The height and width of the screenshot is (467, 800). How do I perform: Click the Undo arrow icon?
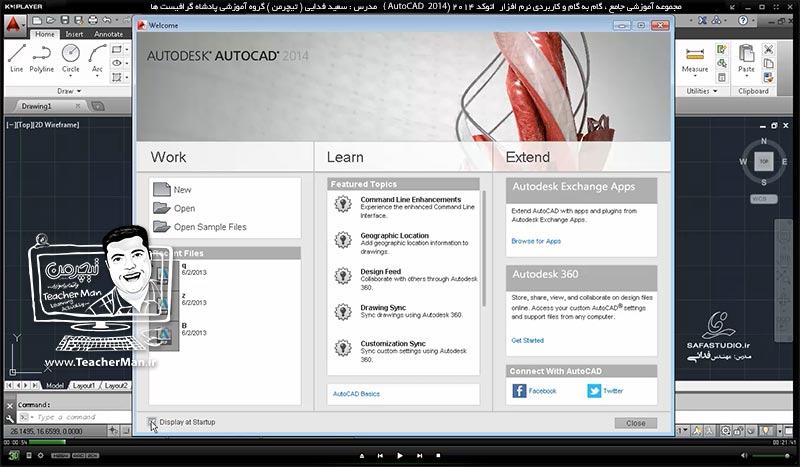107,20
